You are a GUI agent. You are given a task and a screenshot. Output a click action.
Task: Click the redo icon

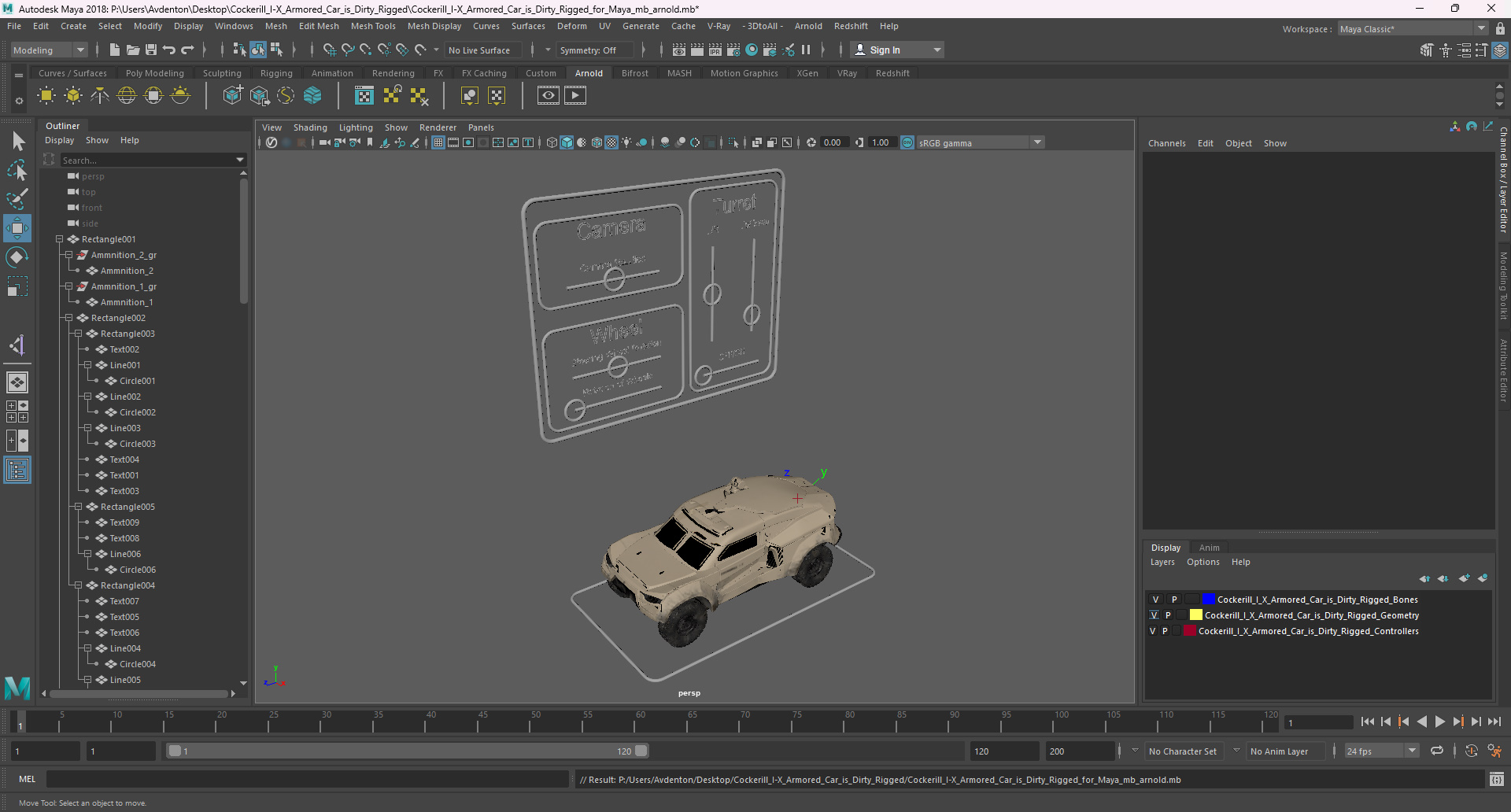(187, 50)
